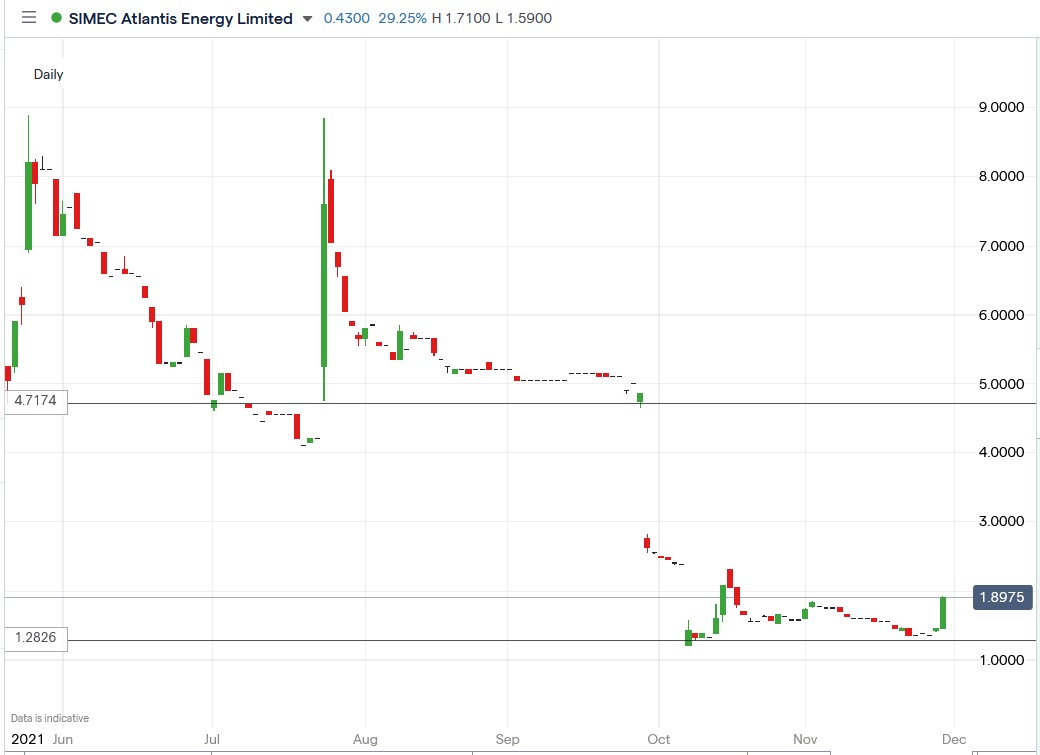The width and height of the screenshot is (1040, 755).
Task: Click the Aug label on time axis
Action: [x=365, y=739]
